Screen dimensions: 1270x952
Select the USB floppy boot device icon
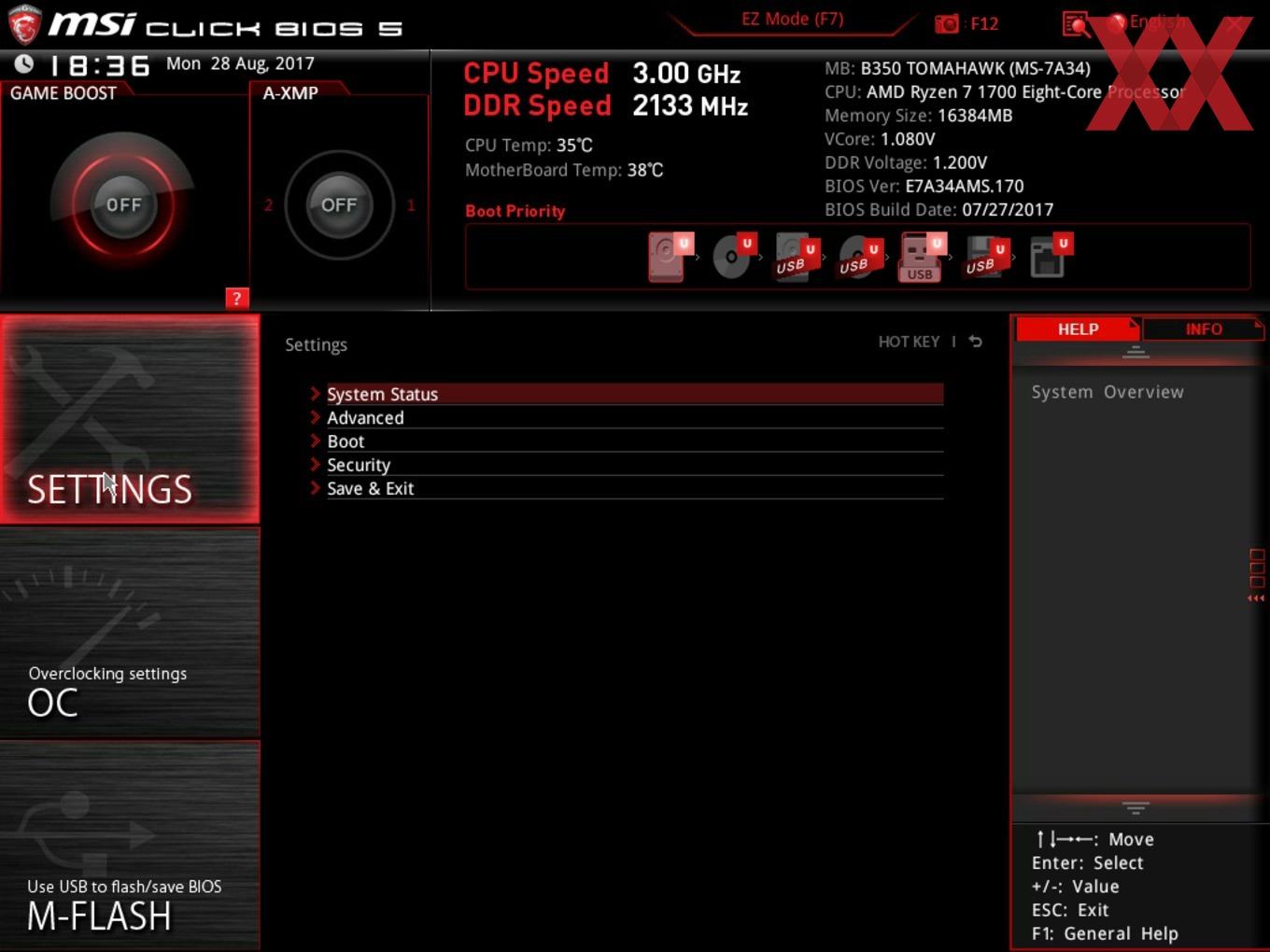[986, 258]
